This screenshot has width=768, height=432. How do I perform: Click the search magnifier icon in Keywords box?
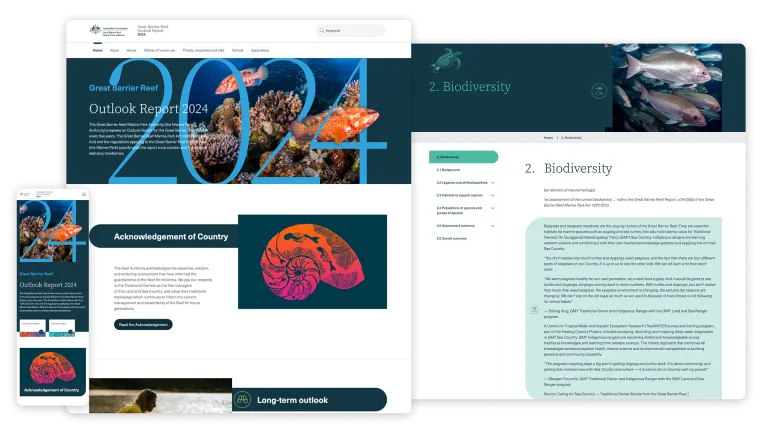322,30
